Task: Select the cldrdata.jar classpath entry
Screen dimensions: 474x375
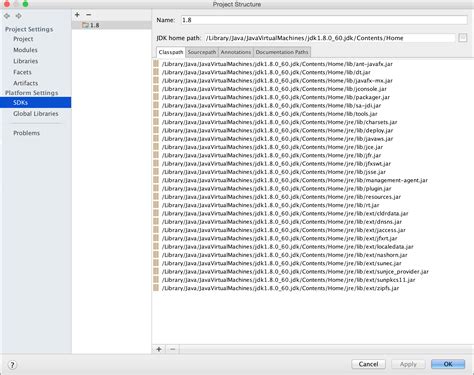Action: tap(285, 213)
